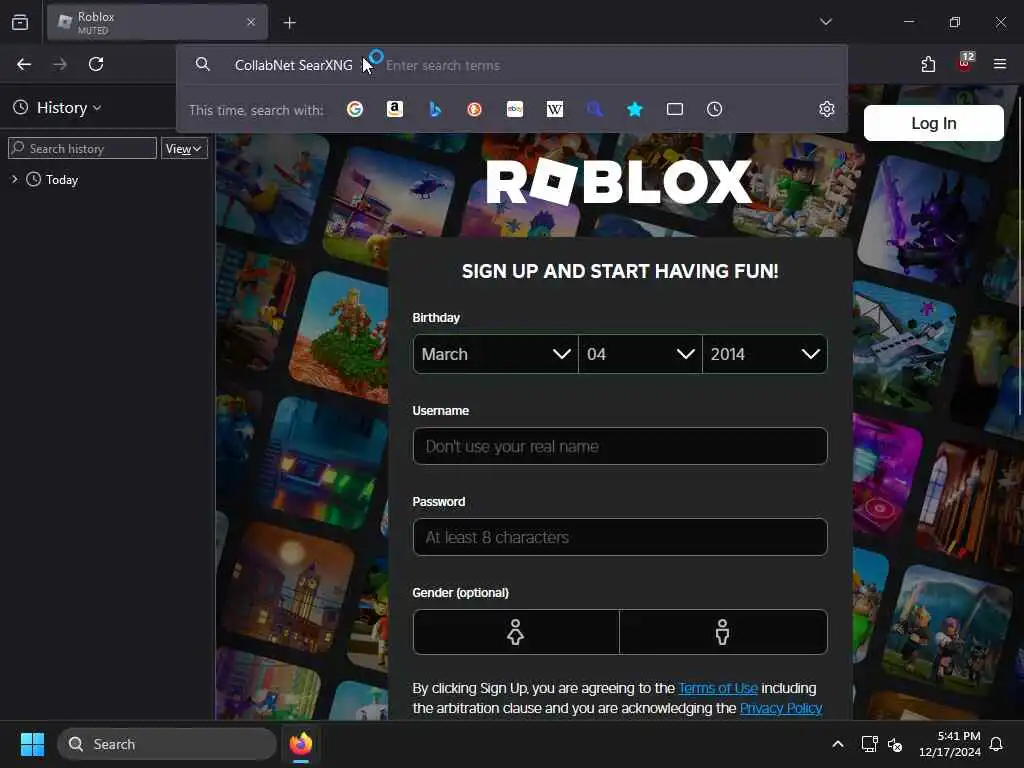The height and width of the screenshot is (768, 1024).
Task: Close the Roblox tab
Action: [251, 22]
